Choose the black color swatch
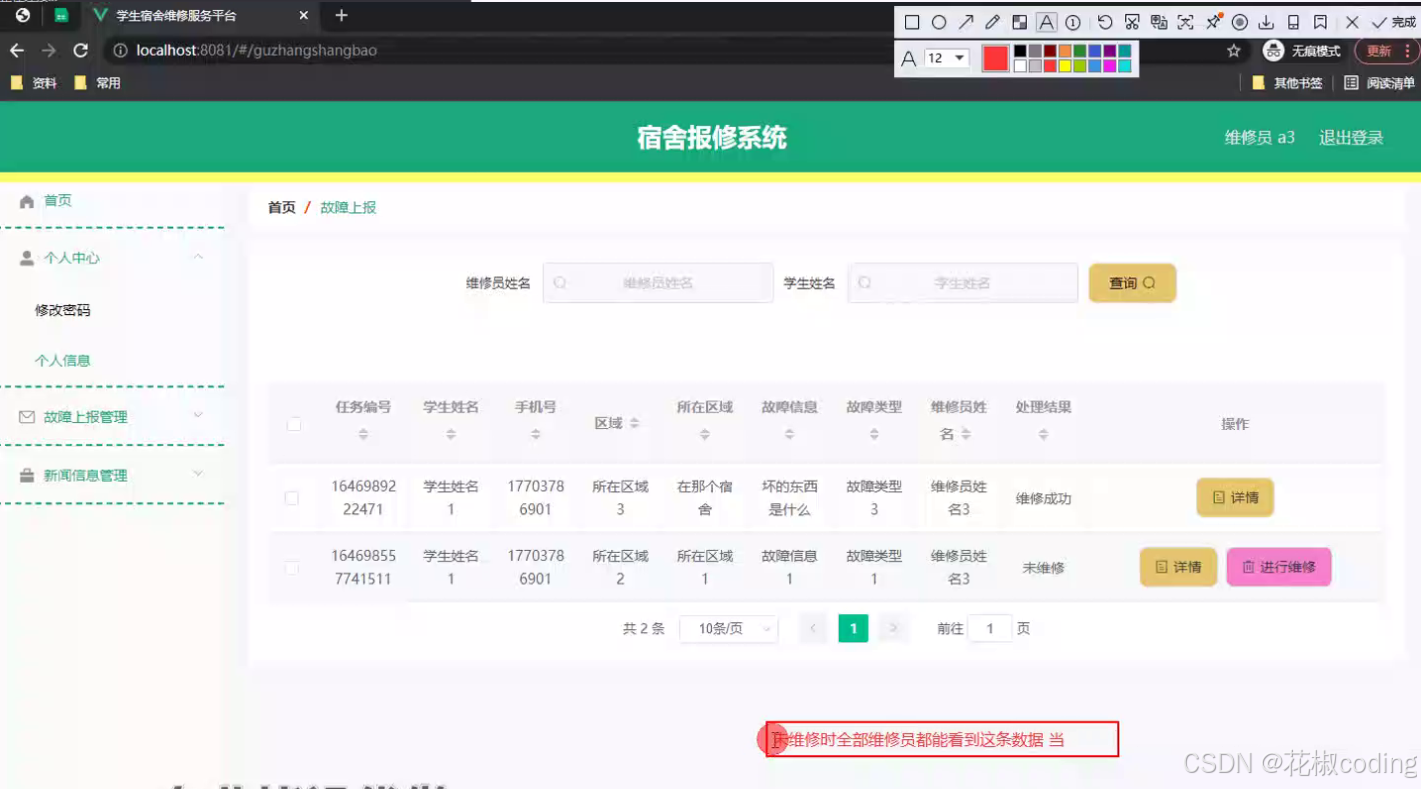This screenshot has width=1421, height=789. 1020,51
